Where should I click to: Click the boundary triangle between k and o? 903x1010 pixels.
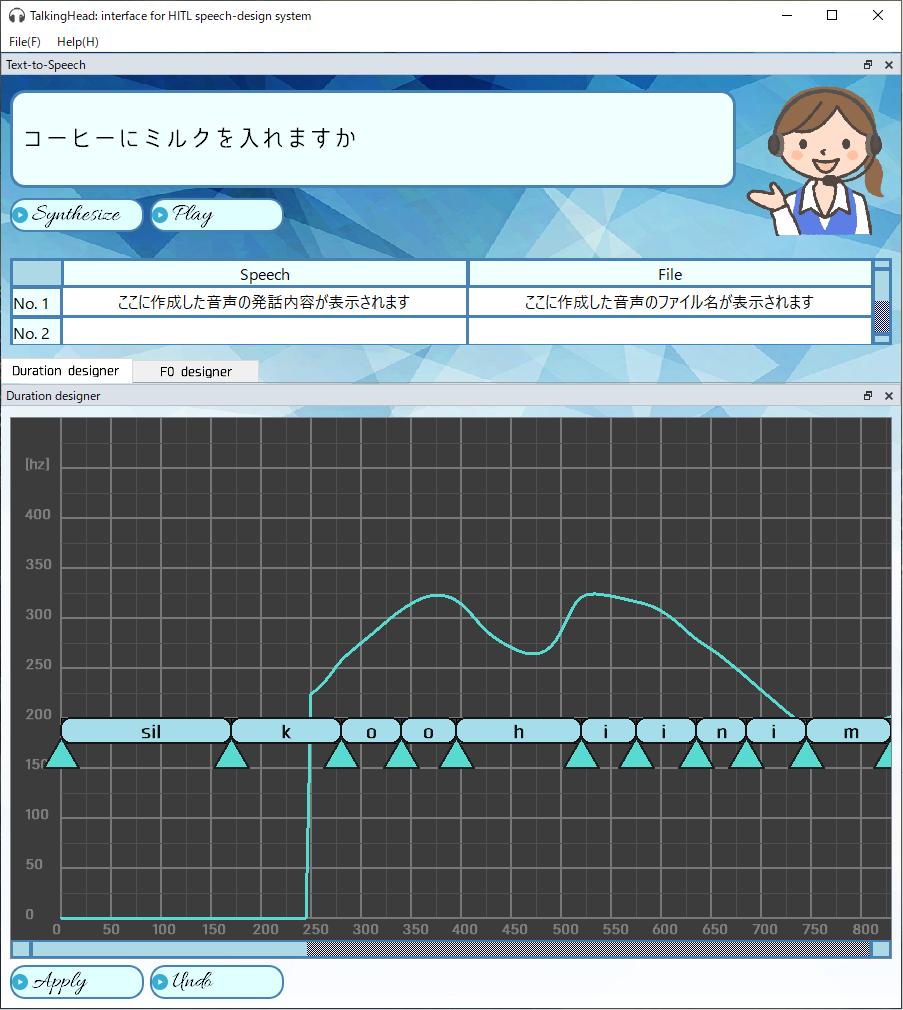(x=341, y=756)
